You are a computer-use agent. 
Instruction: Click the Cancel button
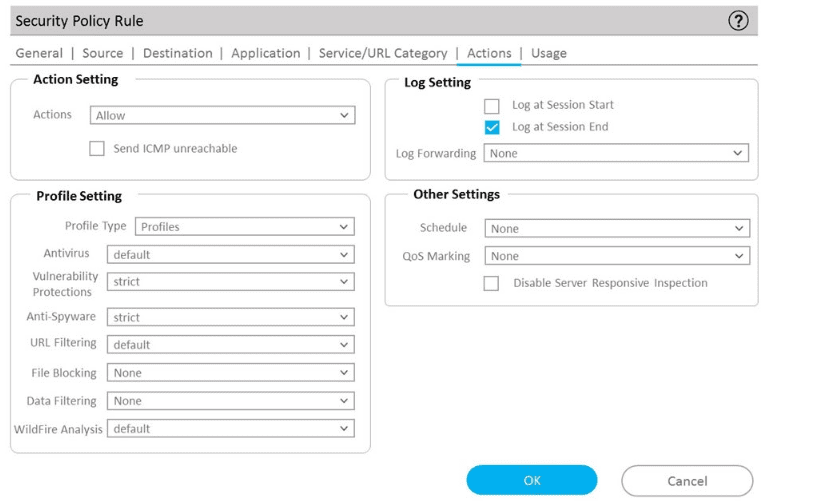(x=687, y=481)
